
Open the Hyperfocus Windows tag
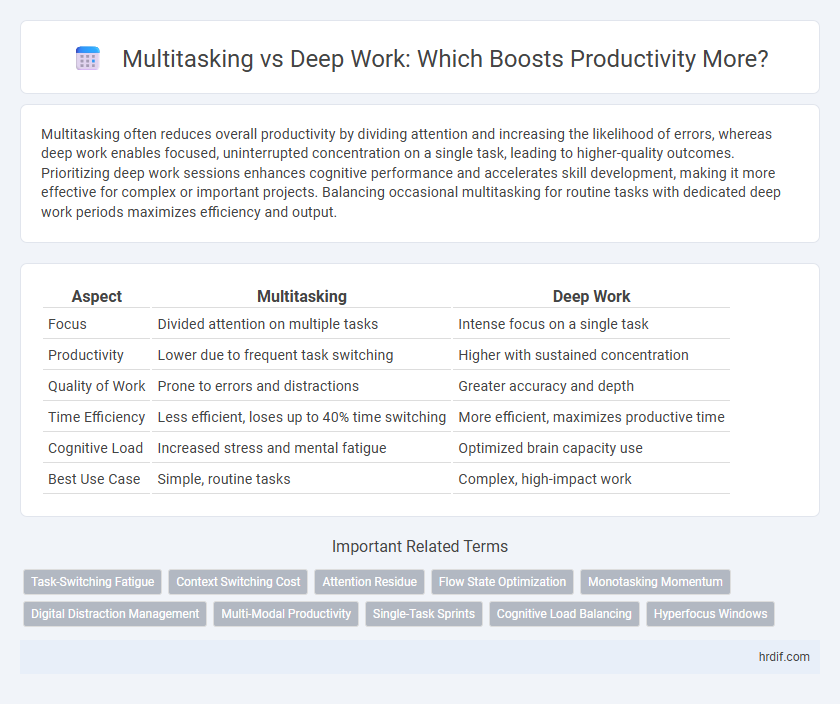[710, 614]
